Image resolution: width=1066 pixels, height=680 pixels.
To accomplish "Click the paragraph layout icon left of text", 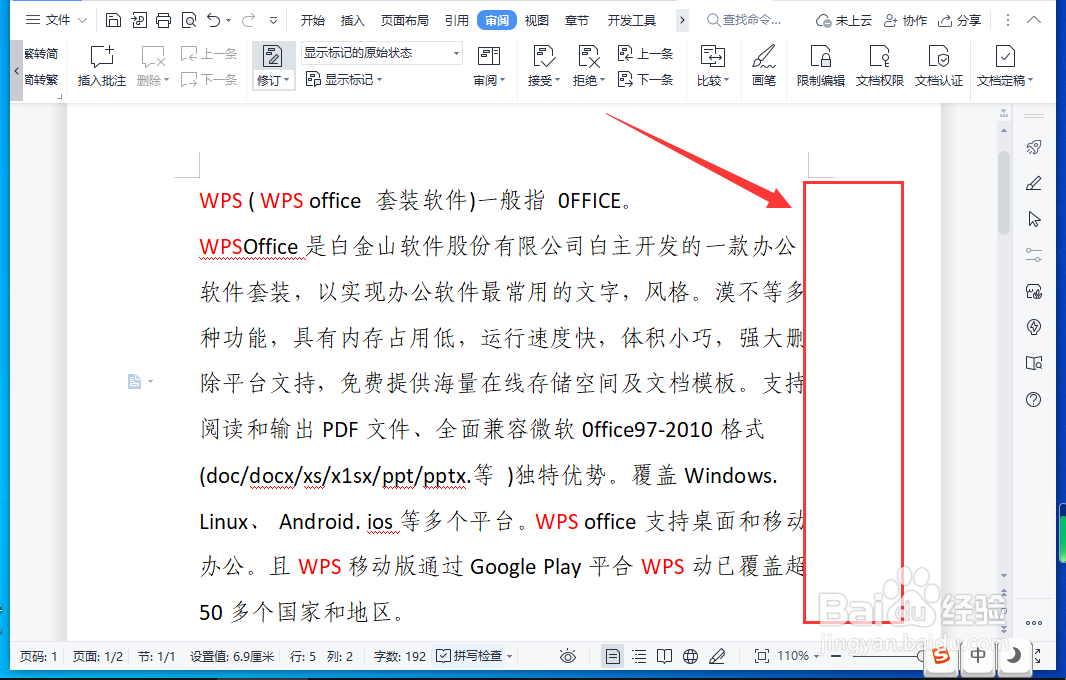I will coord(135,381).
